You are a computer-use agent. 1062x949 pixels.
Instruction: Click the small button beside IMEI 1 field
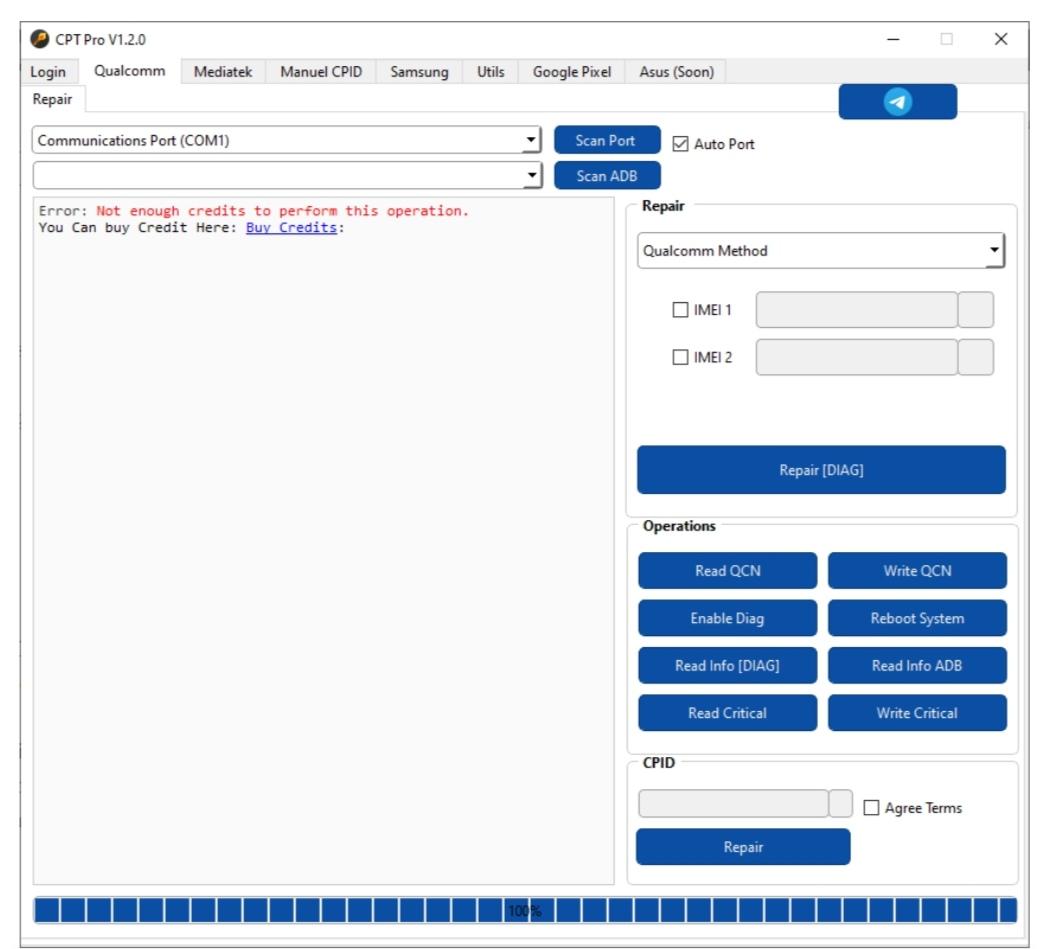975,310
